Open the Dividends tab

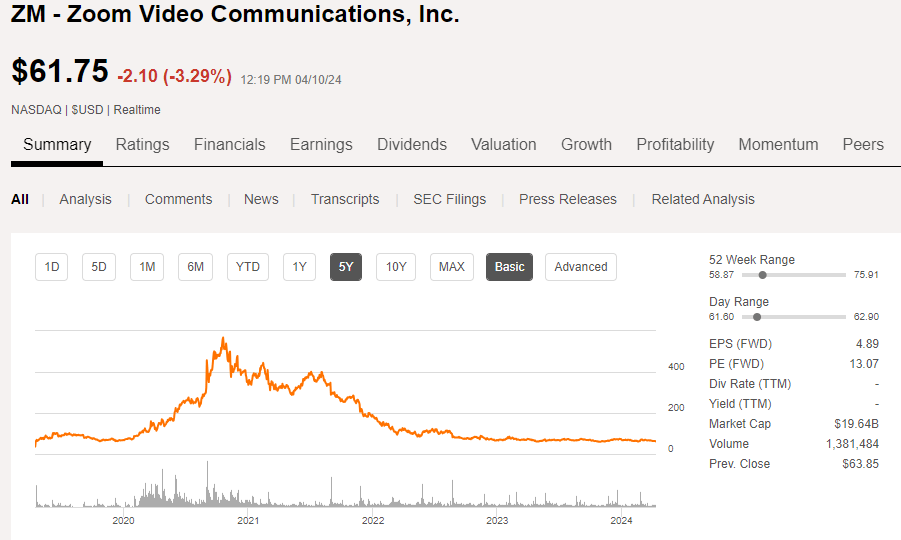[412, 145]
